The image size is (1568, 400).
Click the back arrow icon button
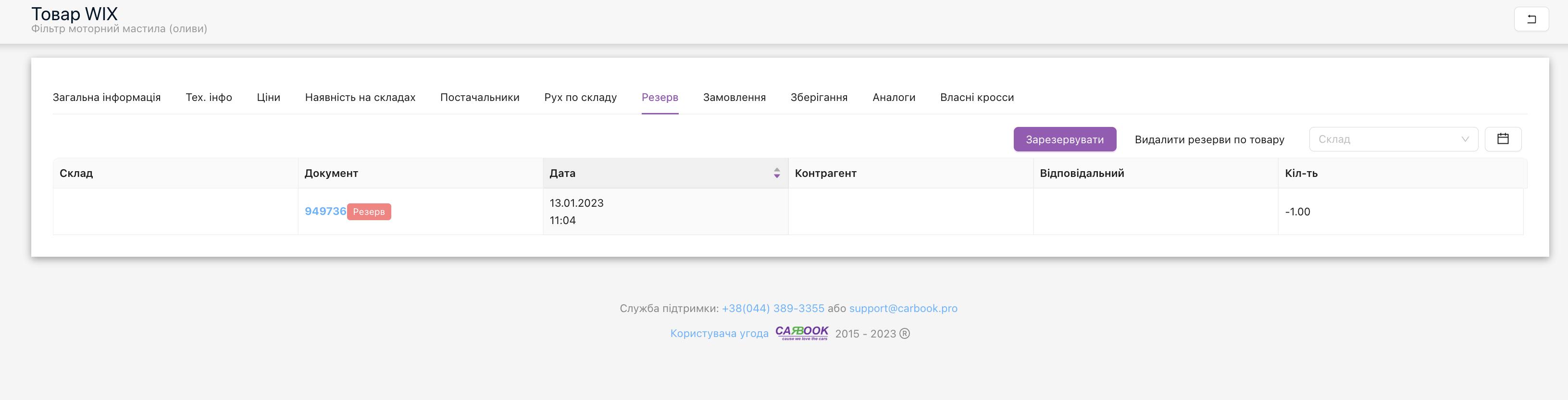point(1531,20)
